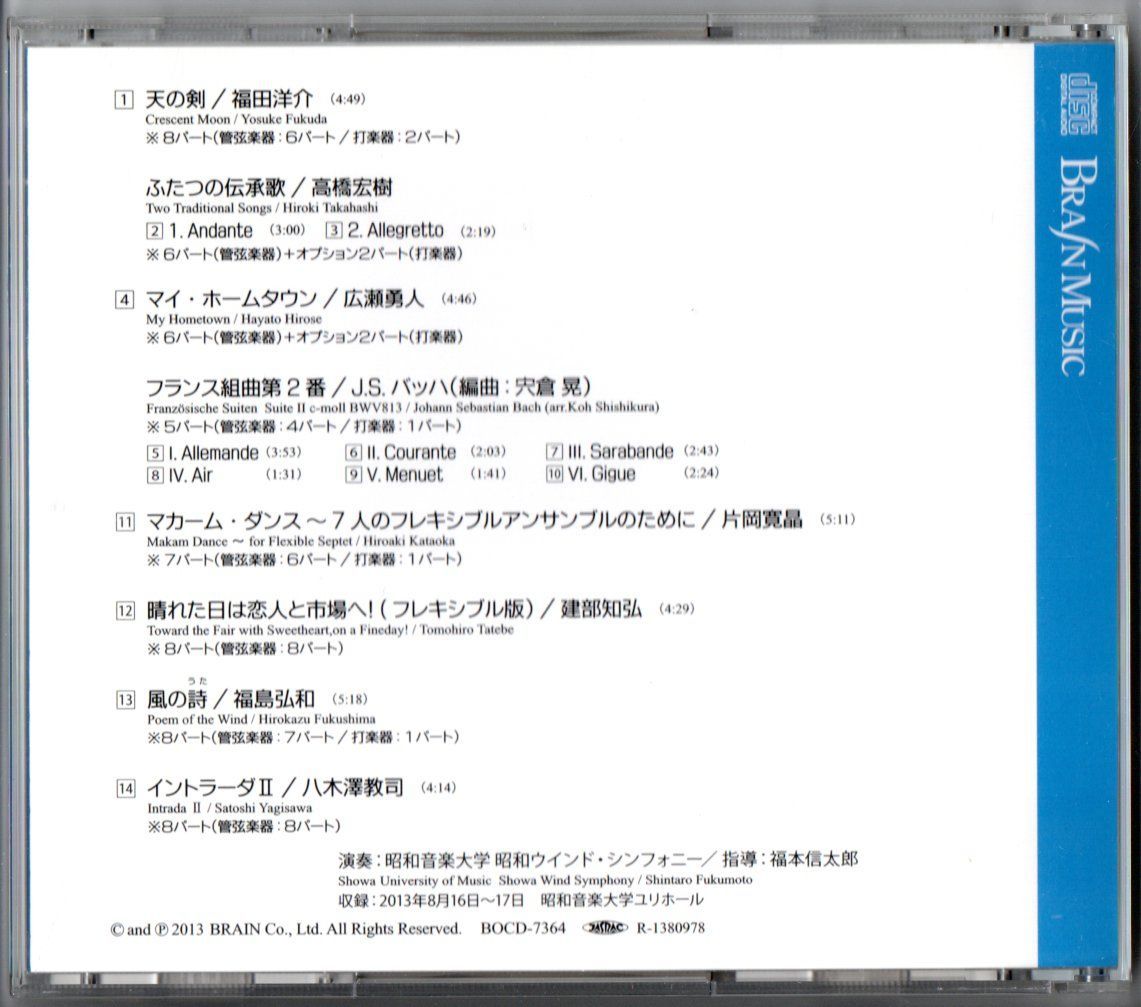1141x1007 pixels.
Task: Click the III. Sarabande track title
Action: pyautogui.click(x=620, y=451)
